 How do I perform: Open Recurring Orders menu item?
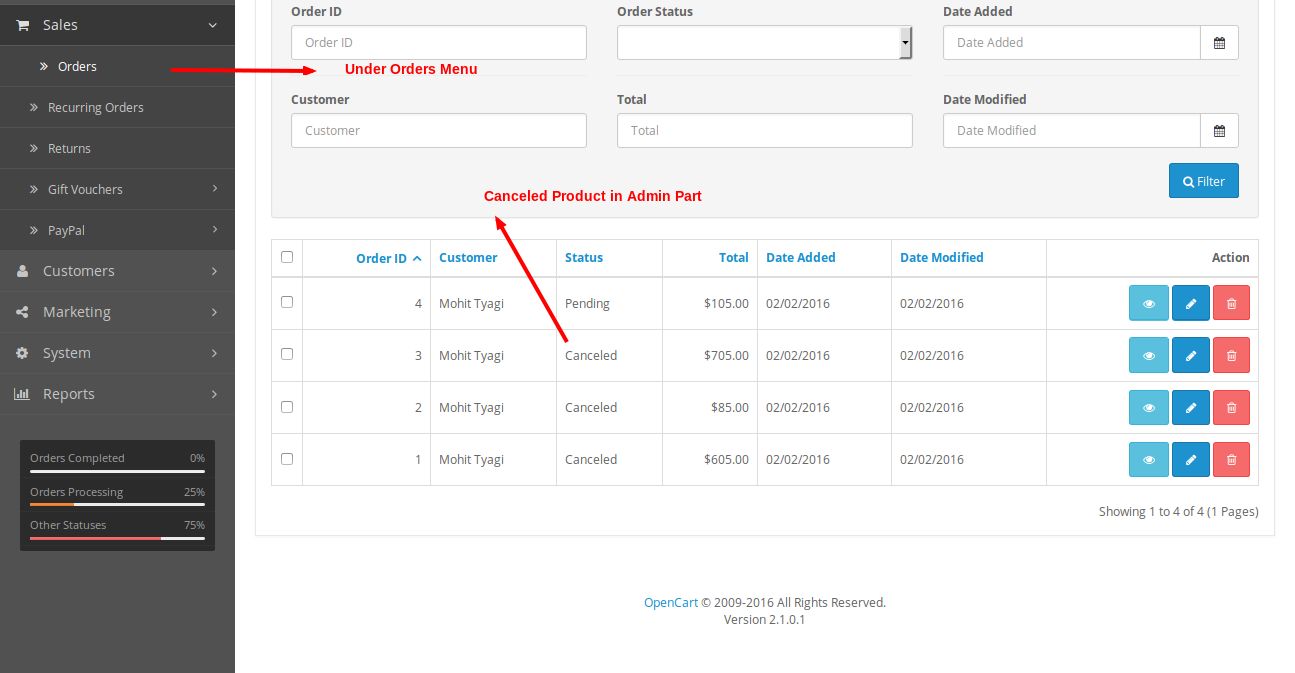tap(117, 107)
